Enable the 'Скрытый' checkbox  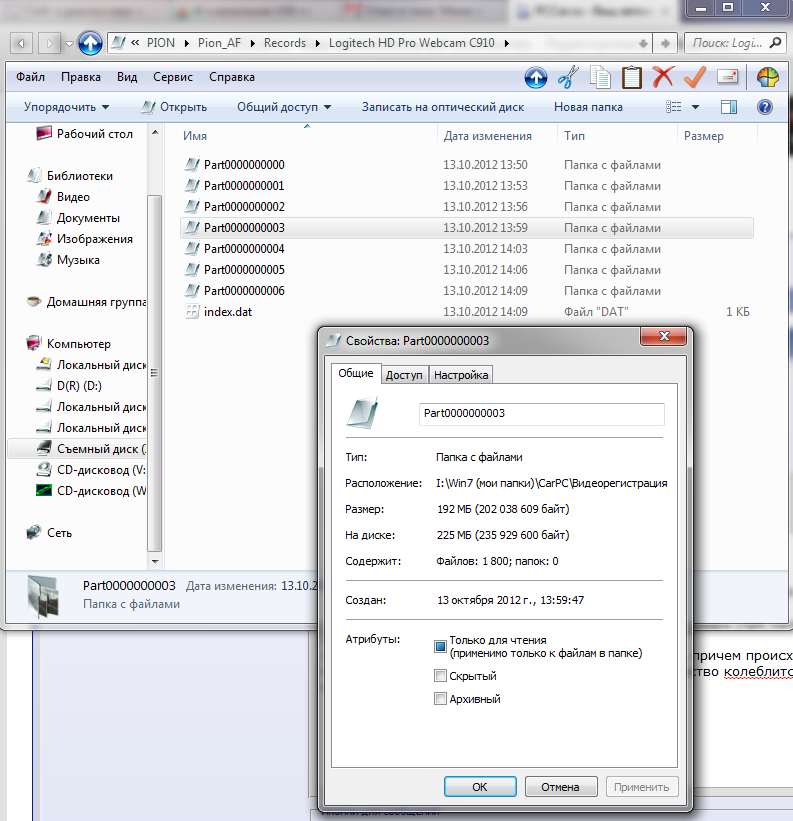coord(440,676)
